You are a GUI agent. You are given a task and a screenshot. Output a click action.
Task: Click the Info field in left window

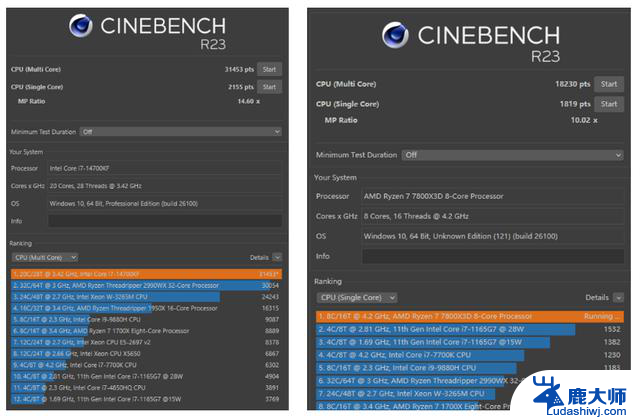point(165,221)
